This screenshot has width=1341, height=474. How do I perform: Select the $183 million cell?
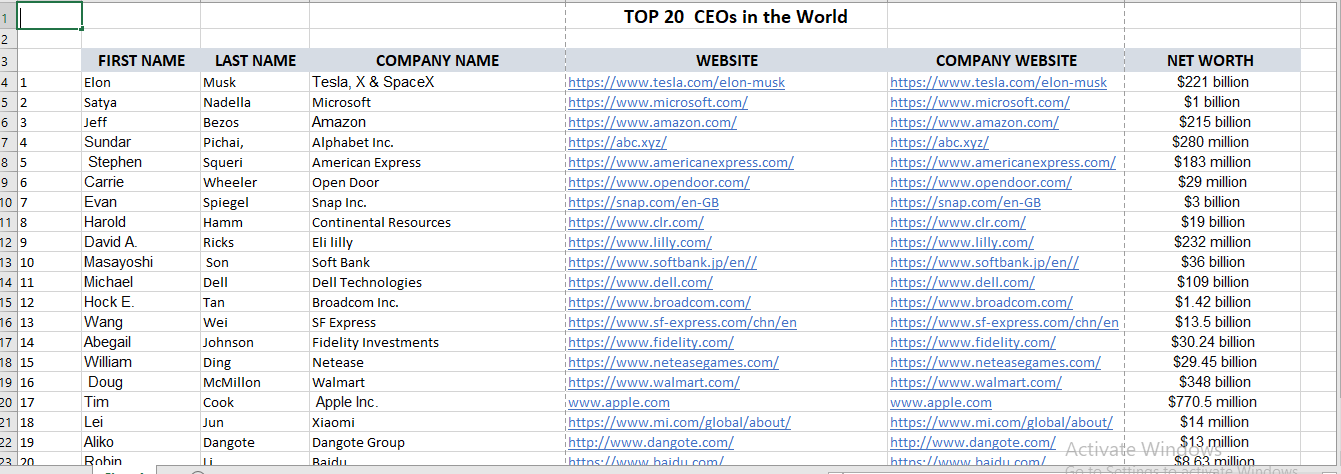tap(1212, 162)
